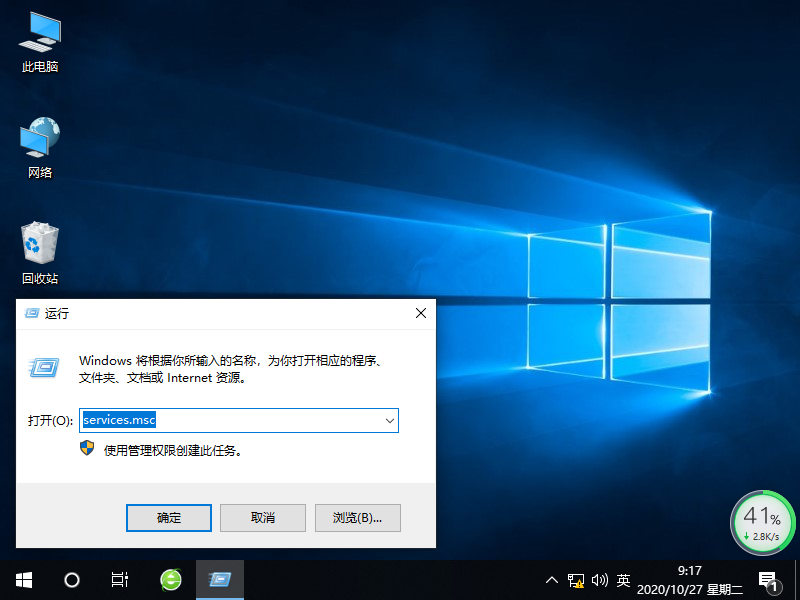
Task: Click the 使用管理权限创建此任务 text
Action: coord(172,451)
